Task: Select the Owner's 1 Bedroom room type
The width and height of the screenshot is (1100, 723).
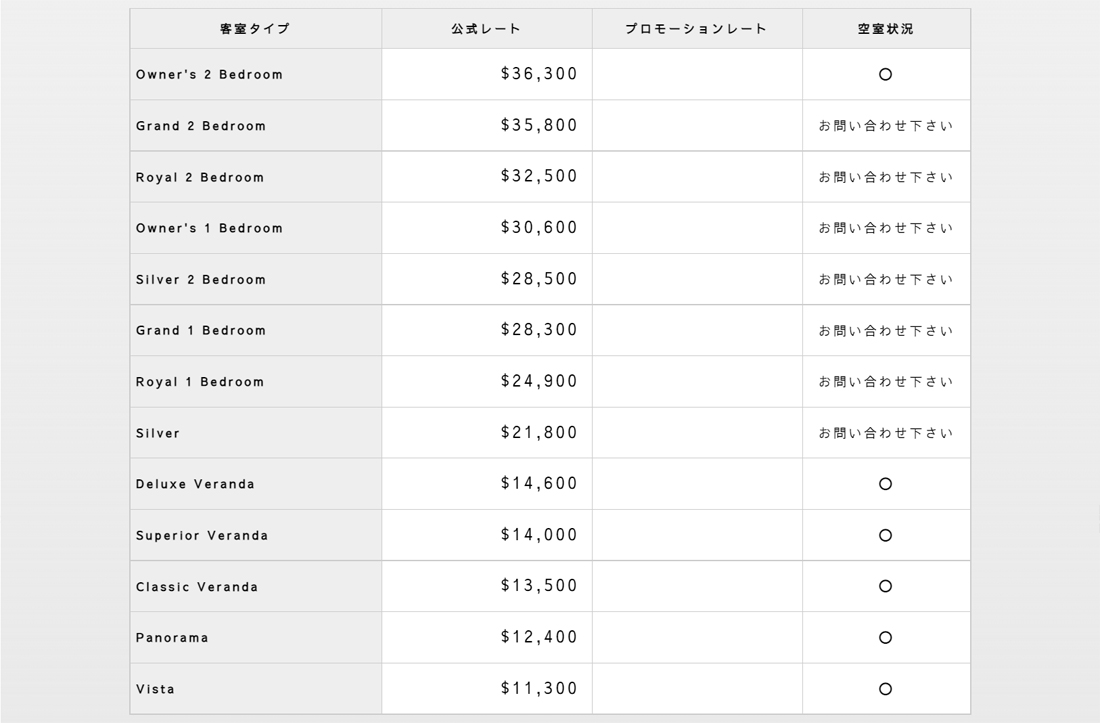Action: tap(209, 228)
